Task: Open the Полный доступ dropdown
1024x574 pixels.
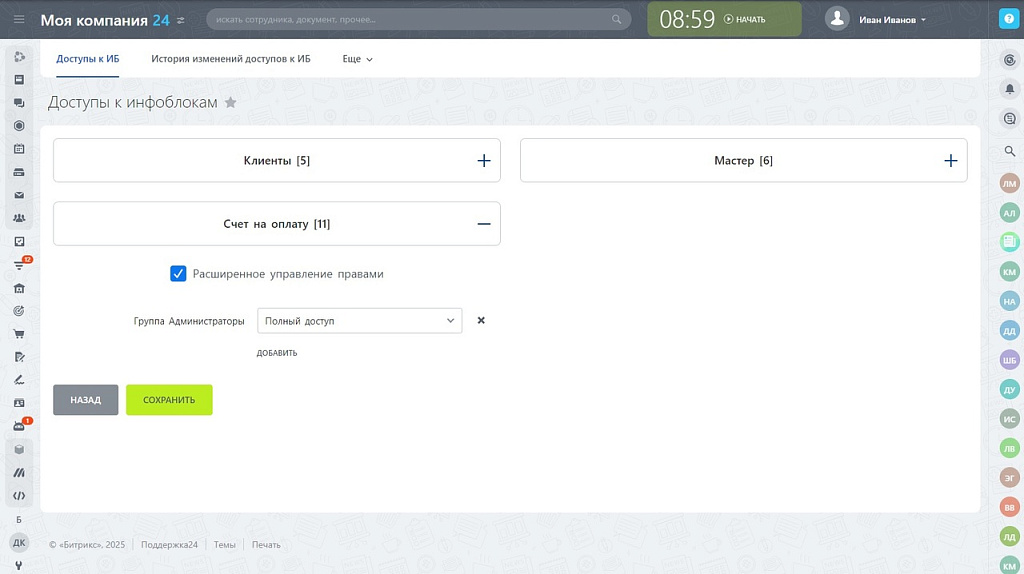Action: (x=359, y=321)
